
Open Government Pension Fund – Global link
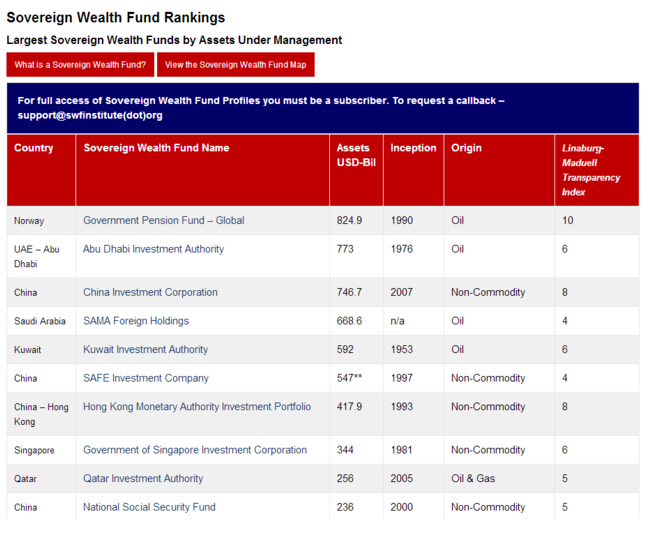(163, 220)
